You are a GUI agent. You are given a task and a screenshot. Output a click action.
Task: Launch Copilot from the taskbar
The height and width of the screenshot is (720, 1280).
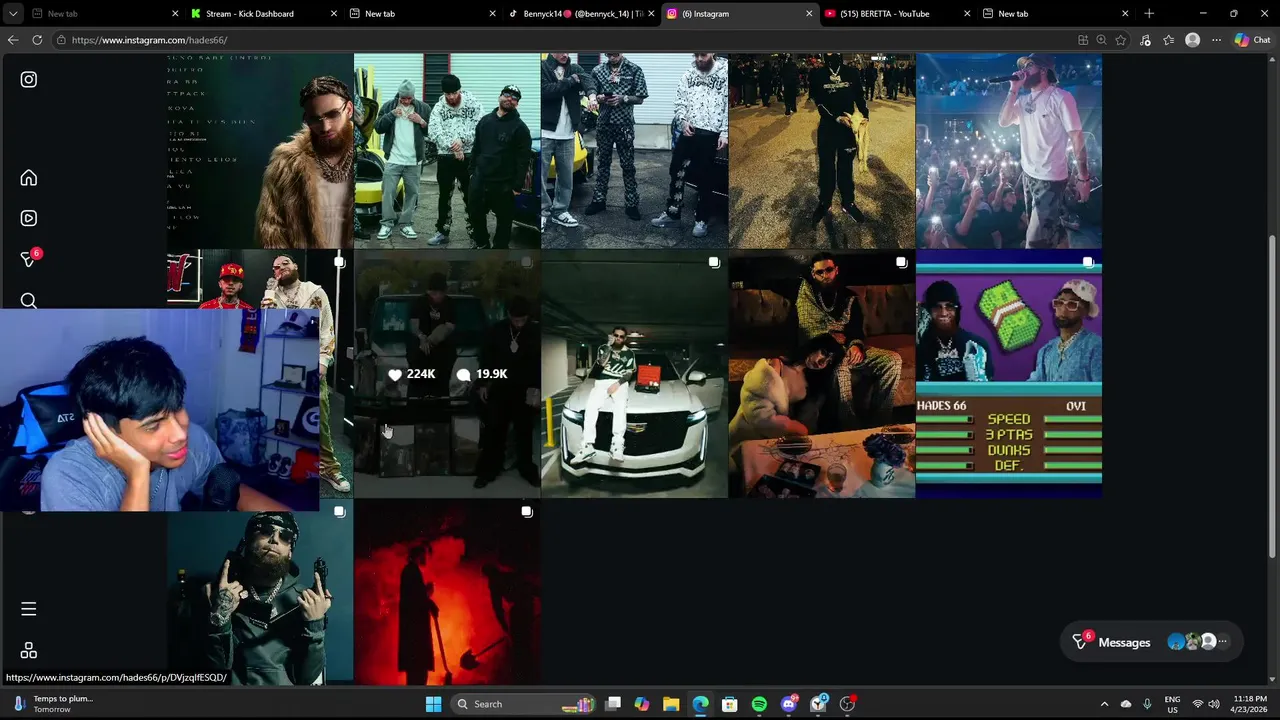pyautogui.click(x=642, y=704)
